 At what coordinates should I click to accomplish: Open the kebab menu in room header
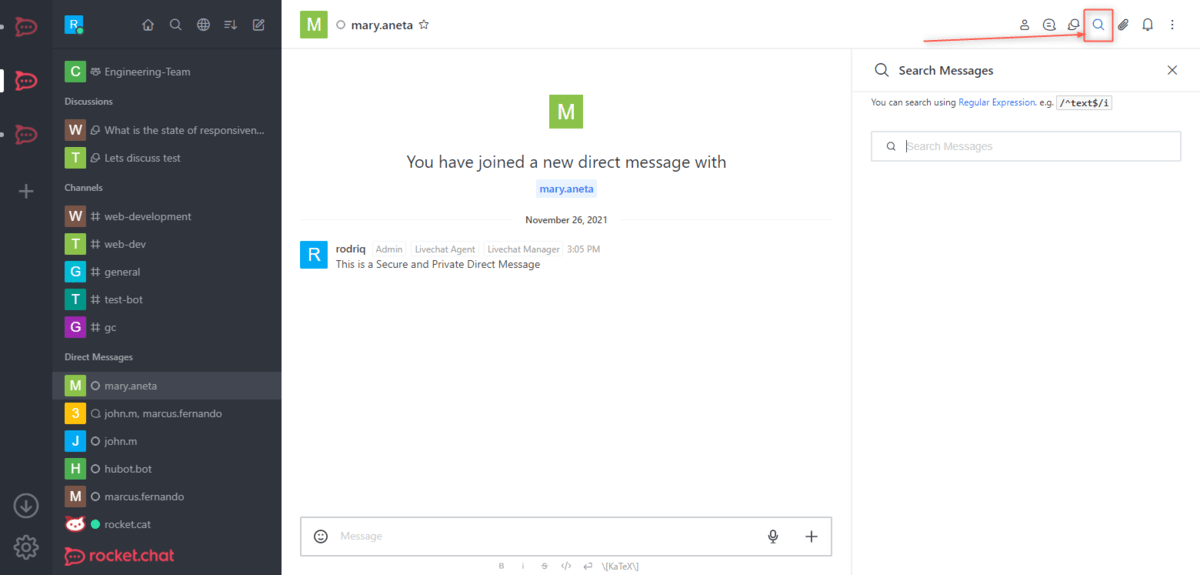click(1172, 25)
